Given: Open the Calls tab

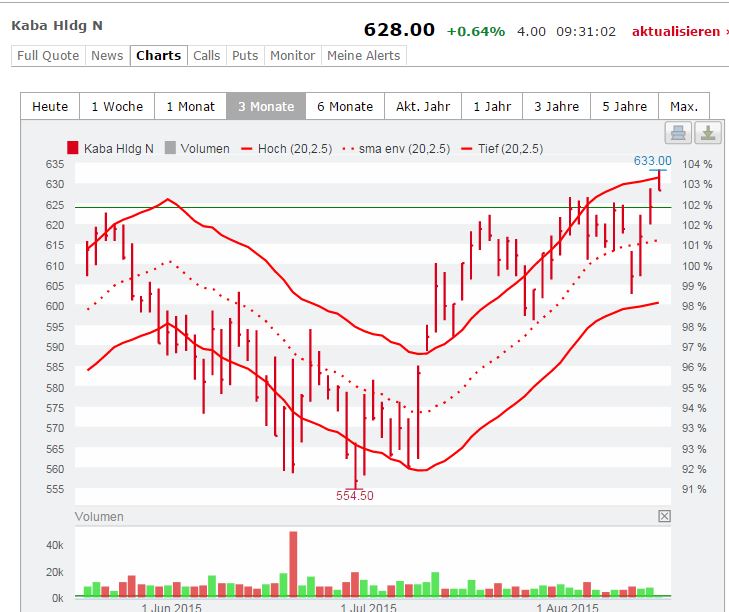Looking at the screenshot, I should 206,56.
